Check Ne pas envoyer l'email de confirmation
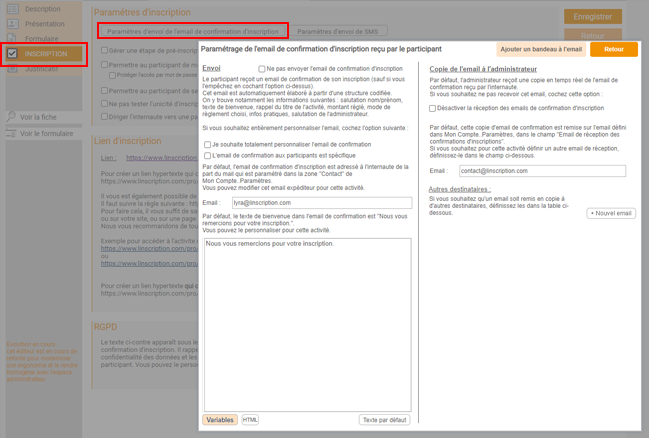This screenshot has width=649, height=438. [x=262, y=69]
